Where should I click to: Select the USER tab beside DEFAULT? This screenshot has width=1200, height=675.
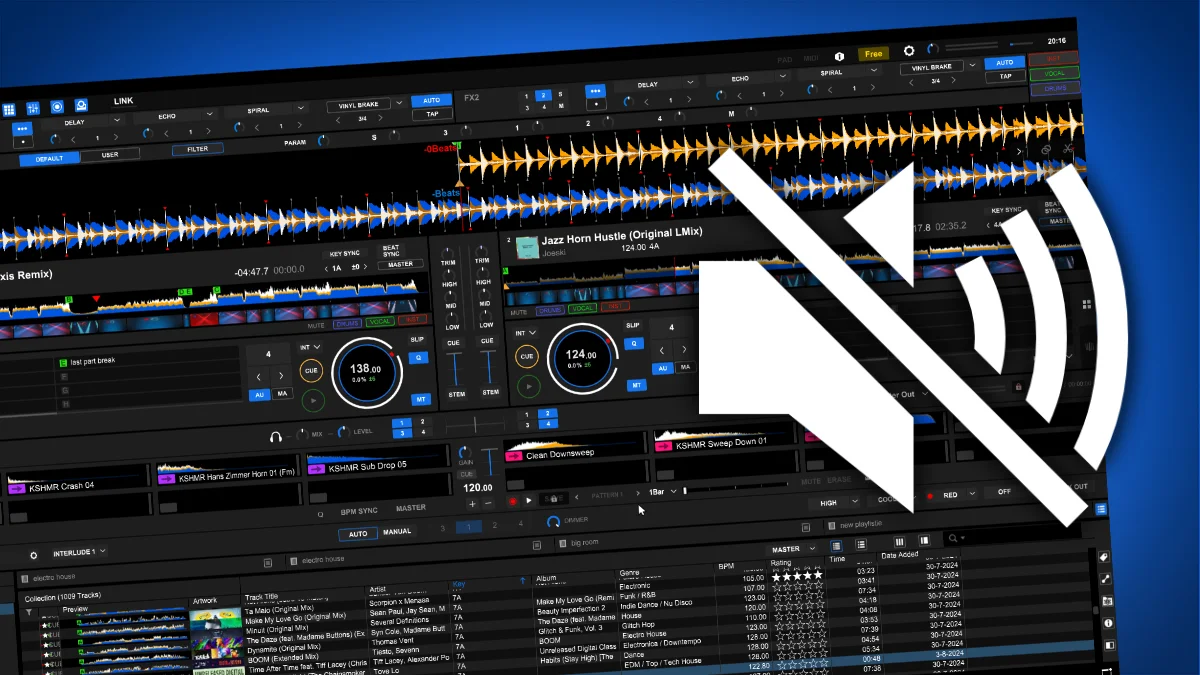click(x=110, y=154)
